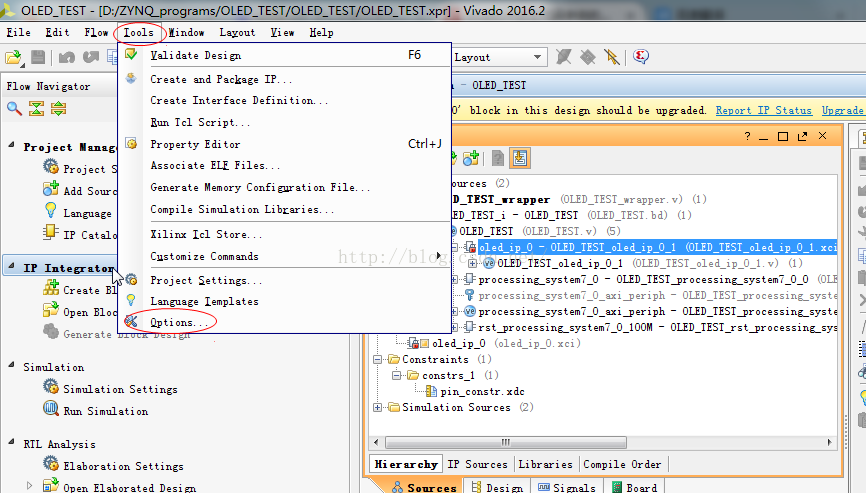Expand the Open Elaborated Design arrow
The width and height of the screenshot is (866, 493).
coord(30,486)
